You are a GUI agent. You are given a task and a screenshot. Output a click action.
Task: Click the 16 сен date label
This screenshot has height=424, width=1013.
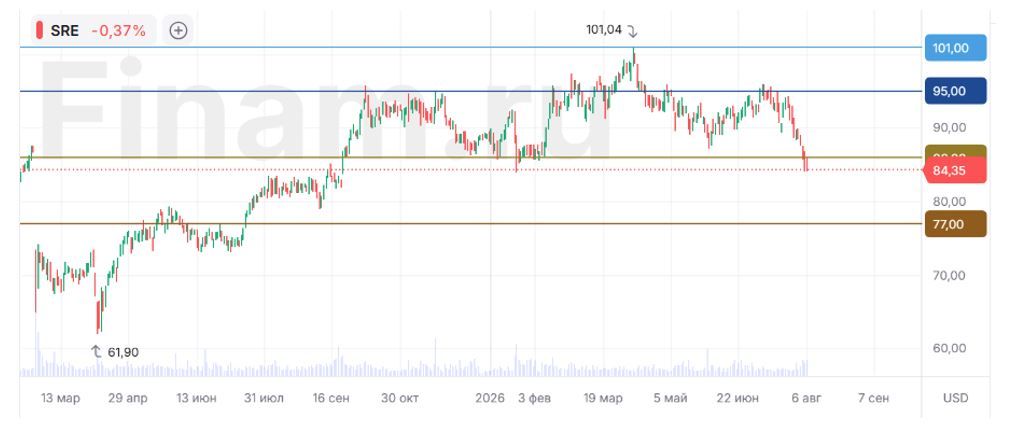pyautogui.click(x=331, y=398)
